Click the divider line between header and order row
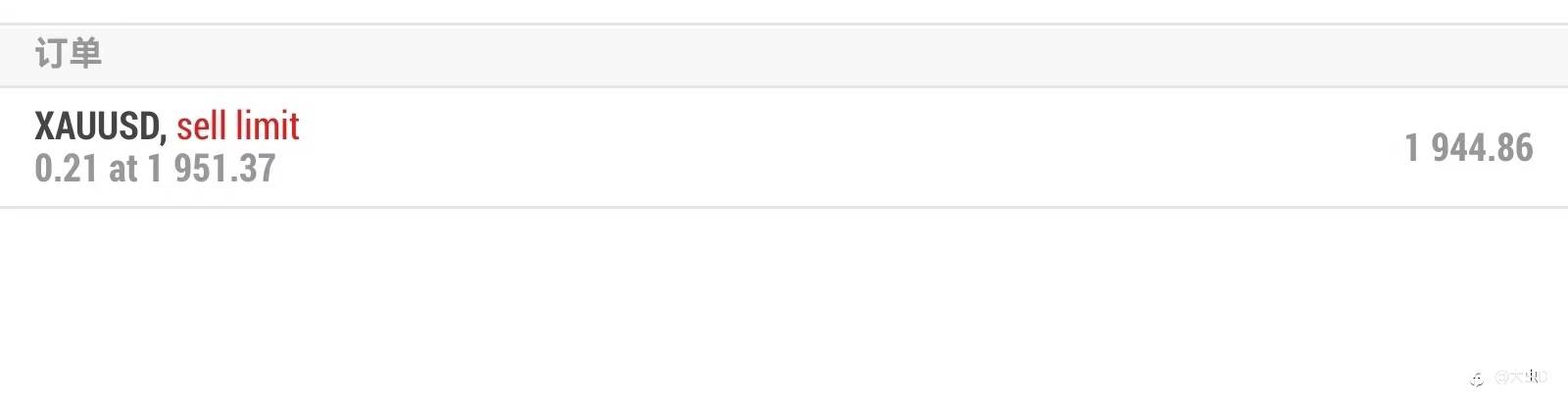 [x=784, y=86]
